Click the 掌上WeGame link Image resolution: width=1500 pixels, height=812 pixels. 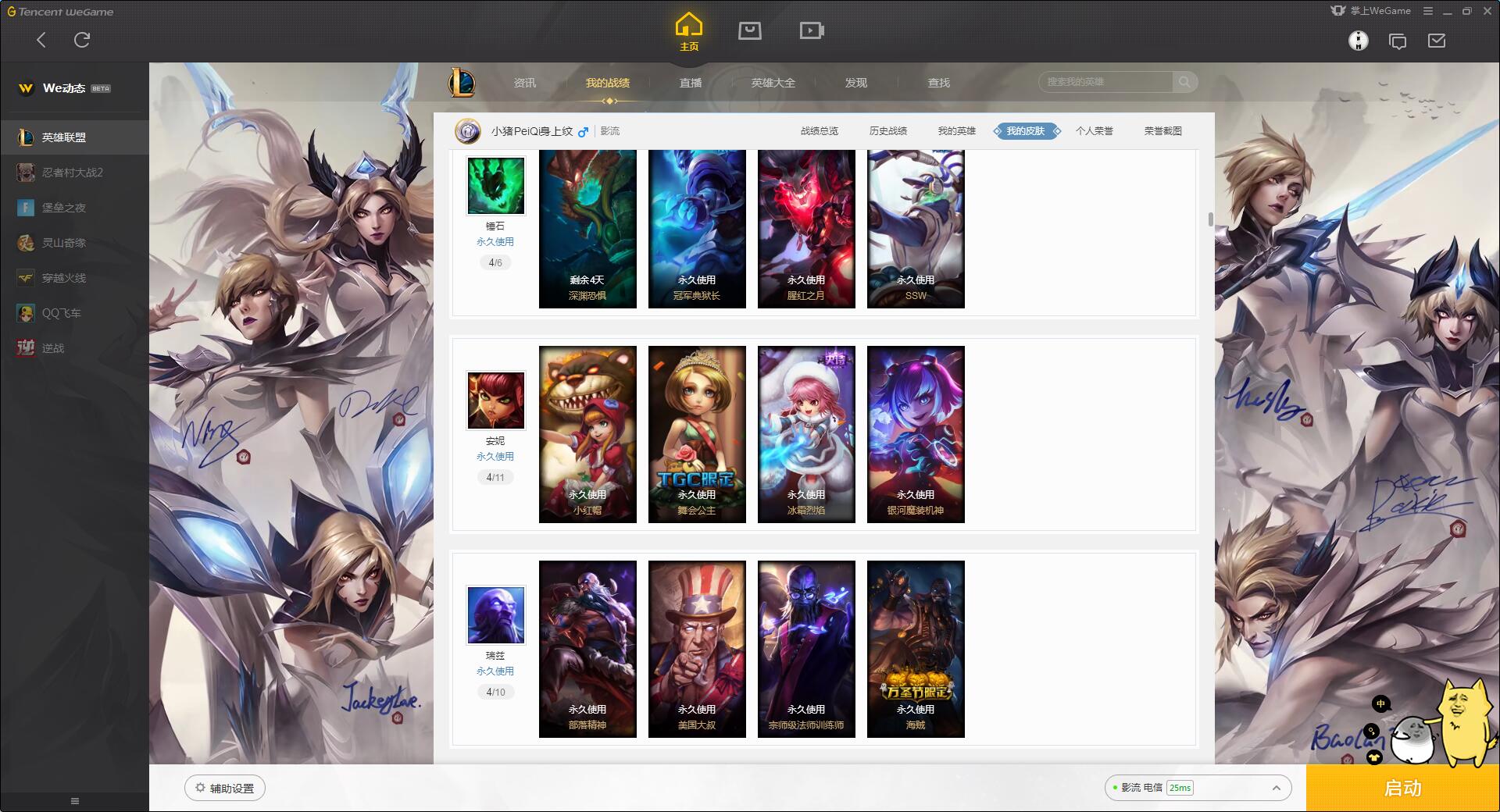(1371, 11)
